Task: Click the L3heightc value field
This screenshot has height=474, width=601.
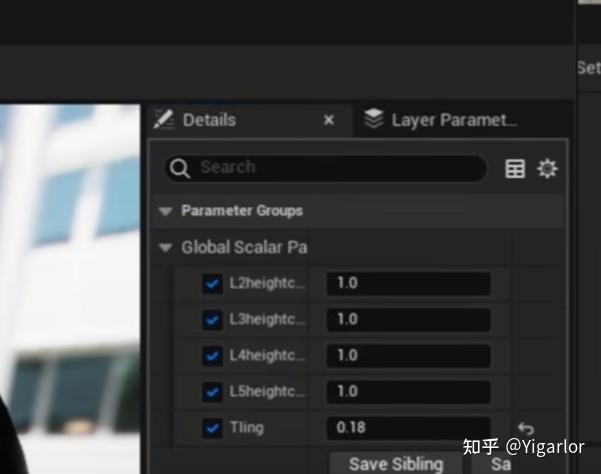Action: (409, 320)
